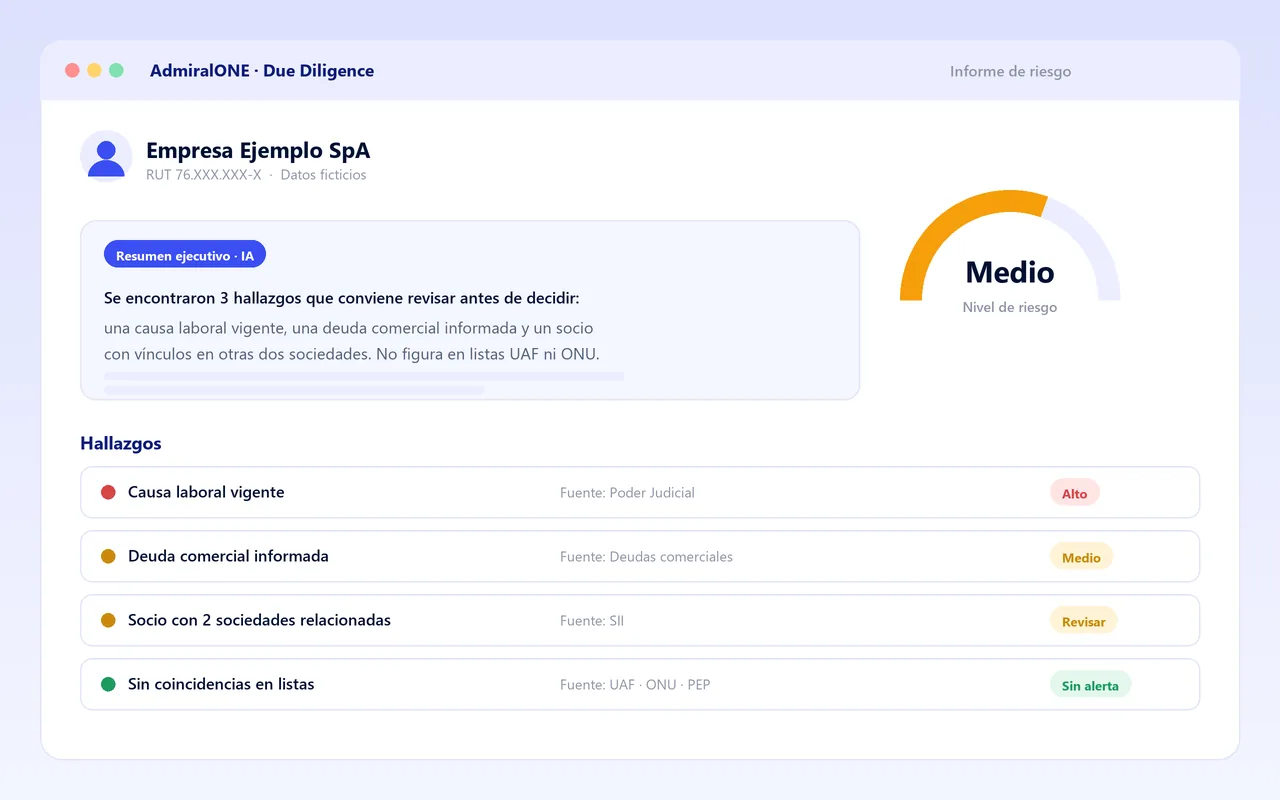The height and width of the screenshot is (800, 1280).
Task: Click the Sin alerta badge
Action: point(1090,685)
